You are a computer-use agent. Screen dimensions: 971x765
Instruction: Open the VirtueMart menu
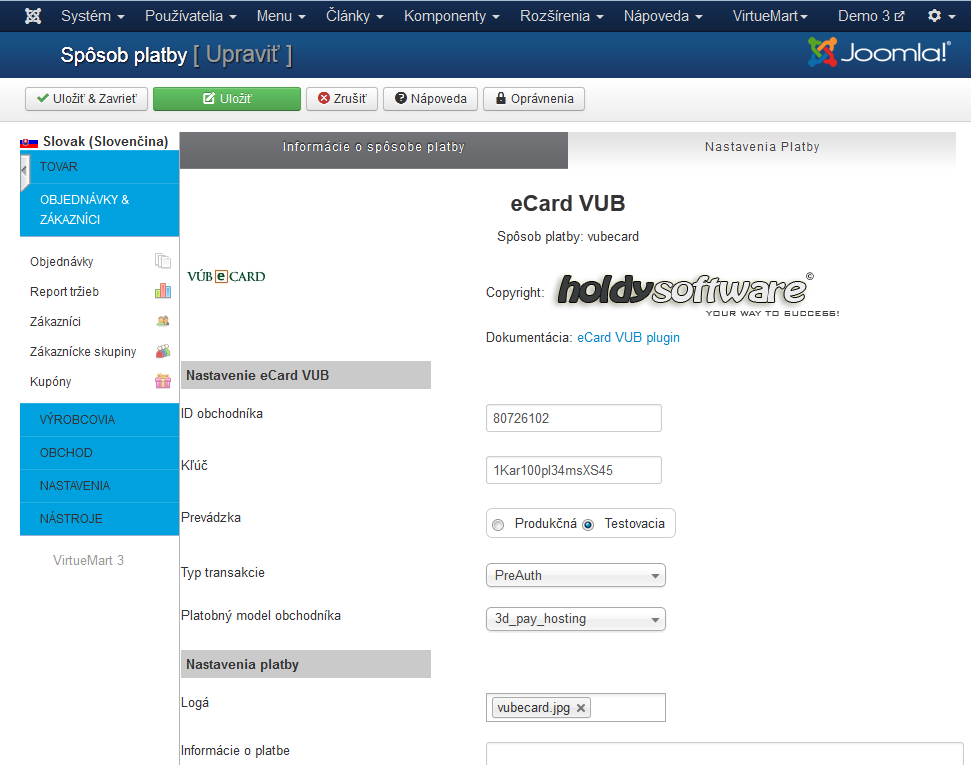click(770, 16)
